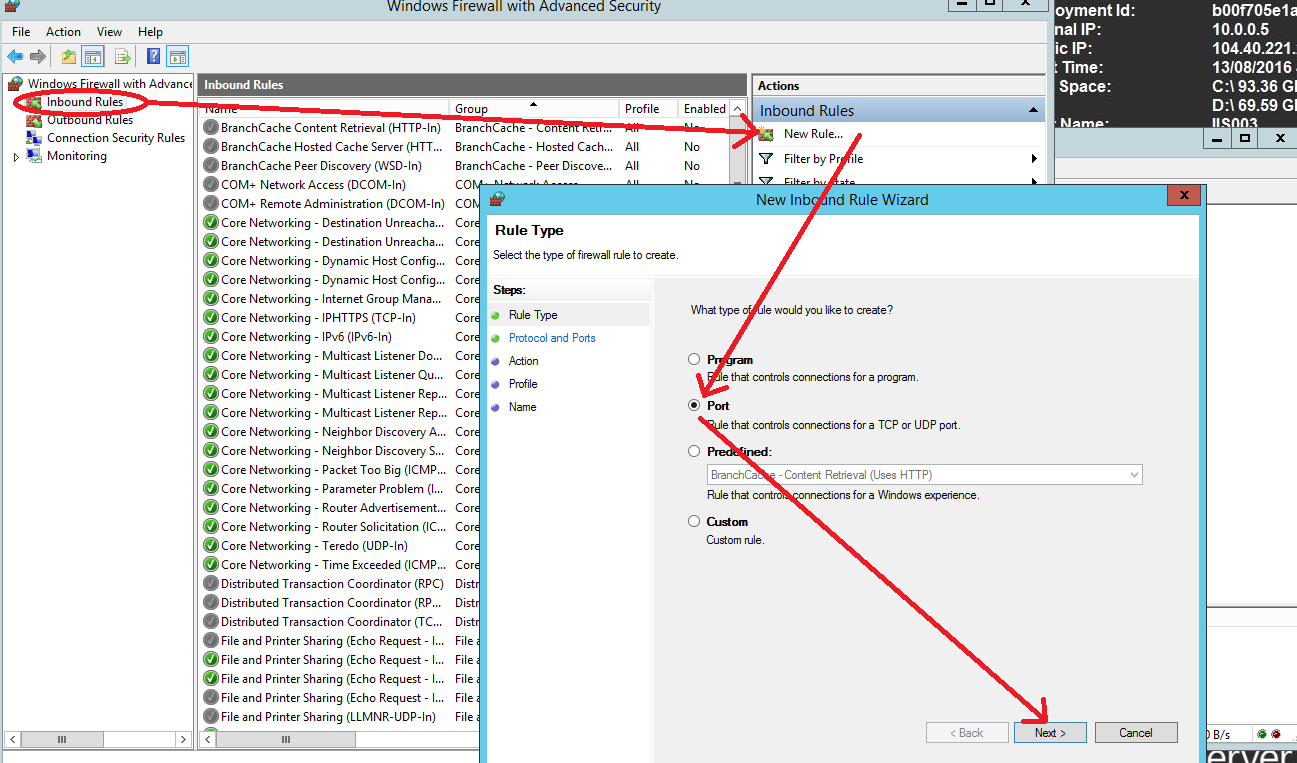Open the View menu

tap(110, 32)
